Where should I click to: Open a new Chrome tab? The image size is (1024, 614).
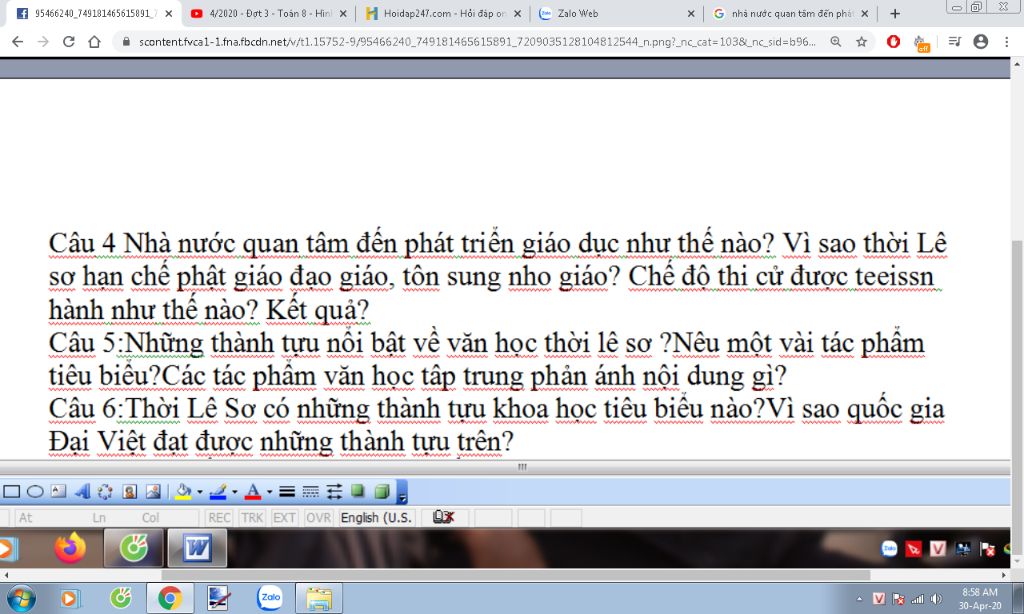(895, 13)
